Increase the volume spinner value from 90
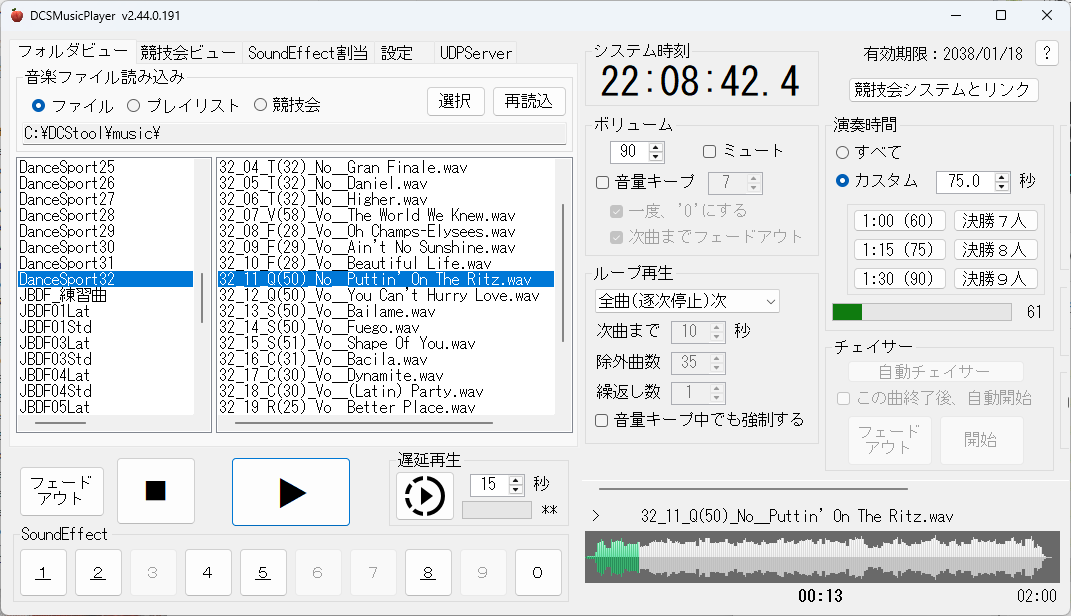 click(x=656, y=147)
